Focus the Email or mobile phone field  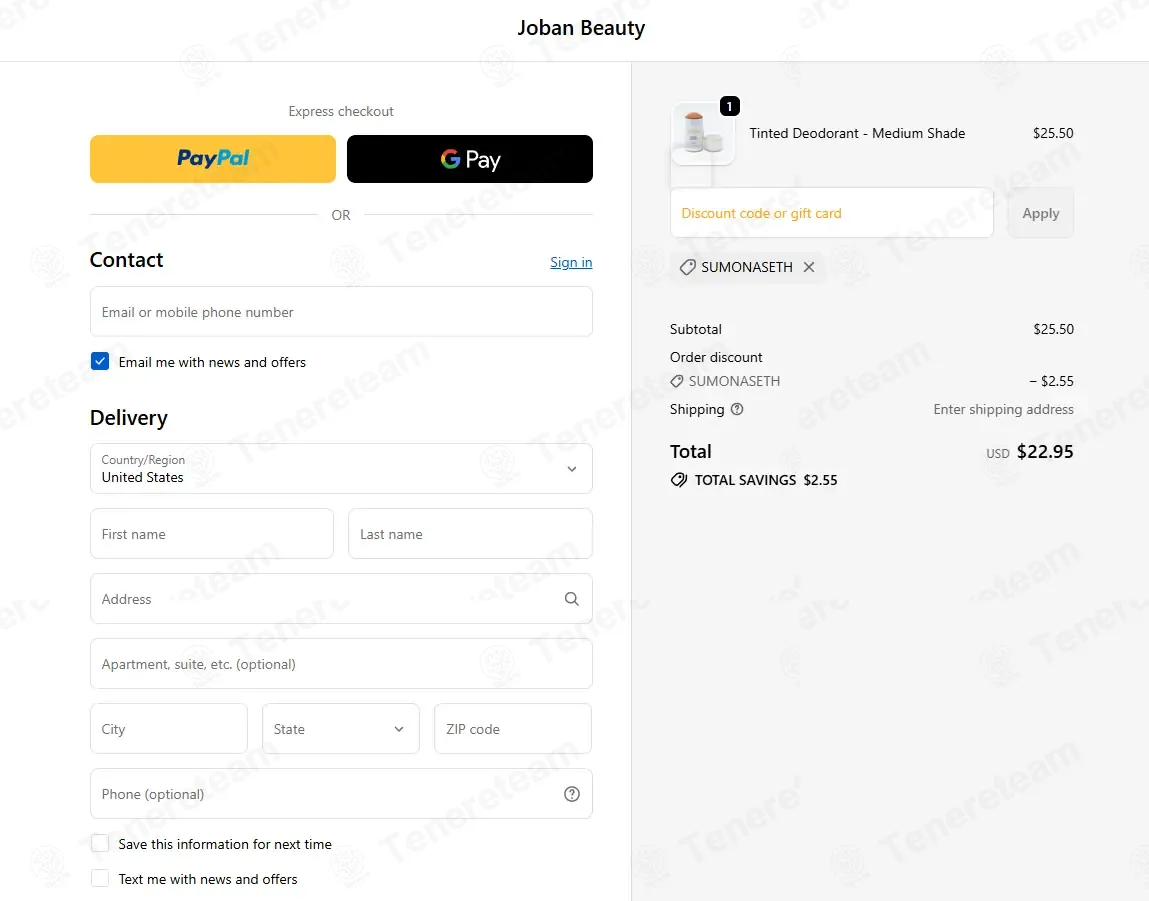pyautogui.click(x=341, y=312)
